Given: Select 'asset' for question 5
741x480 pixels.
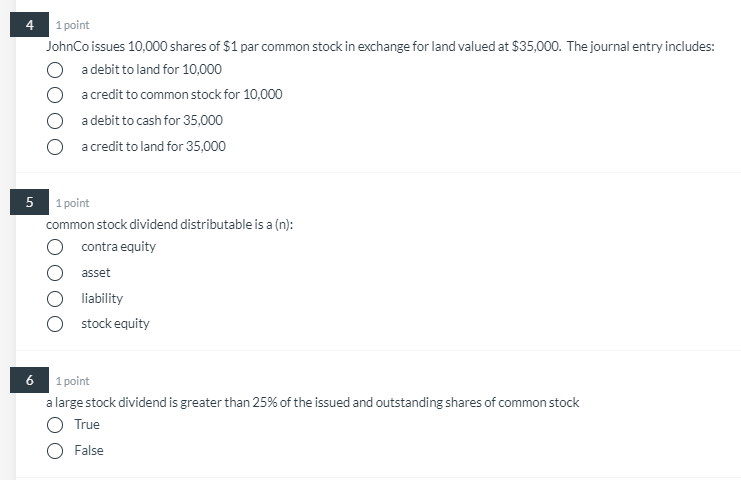Looking at the screenshot, I should (x=55, y=273).
